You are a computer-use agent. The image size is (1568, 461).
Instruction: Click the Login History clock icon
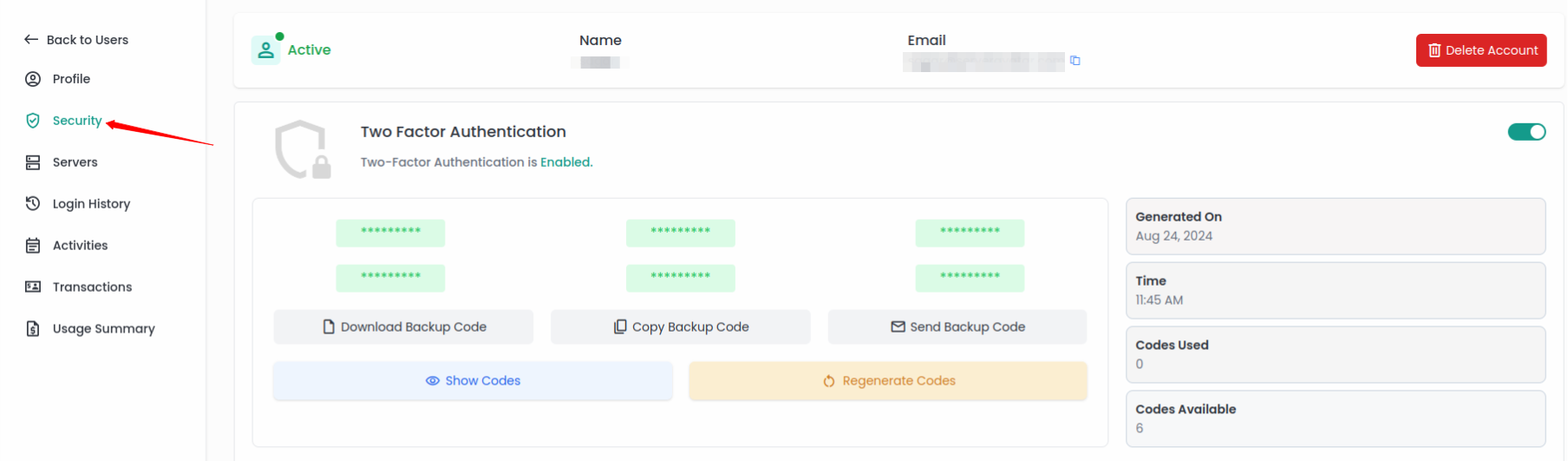(x=33, y=204)
